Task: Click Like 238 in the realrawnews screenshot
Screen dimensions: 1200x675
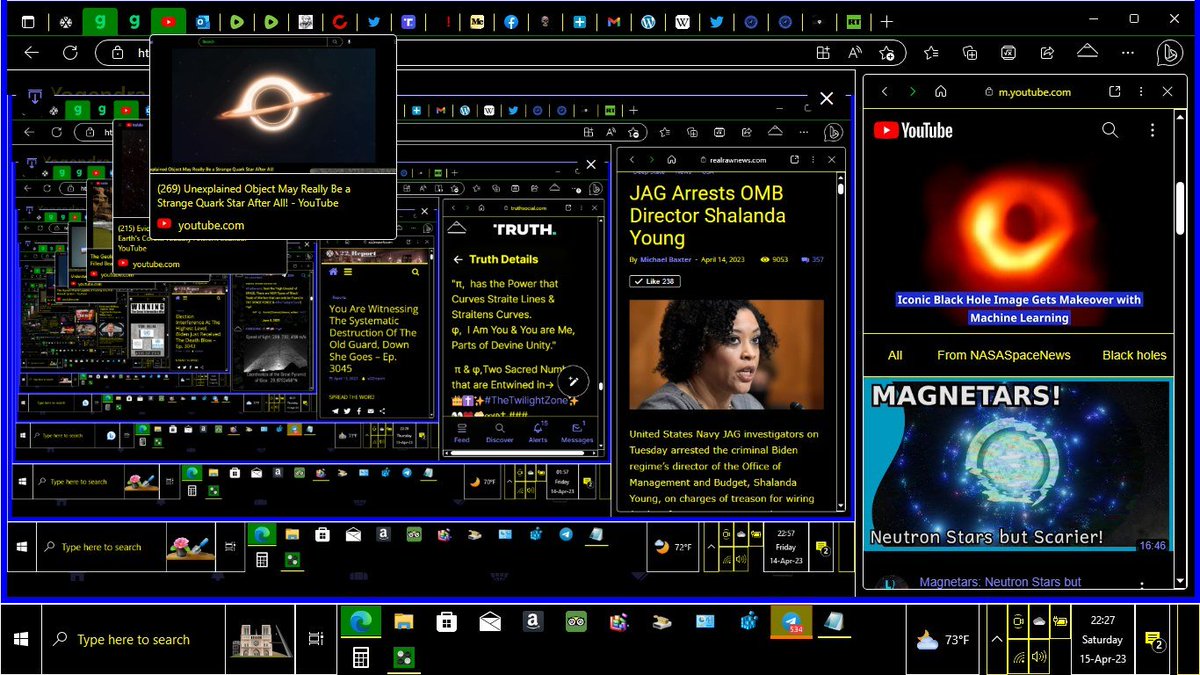Action: tap(653, 281)
